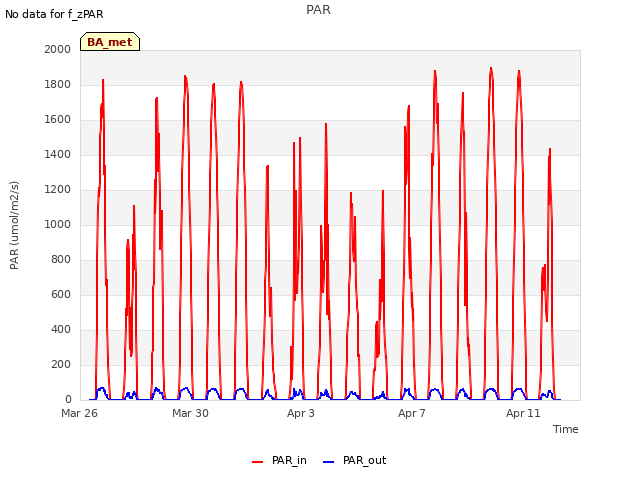
Task: Click the Mar 30 x-axis label
Action: pyautogui.click(x=190, y=413)
